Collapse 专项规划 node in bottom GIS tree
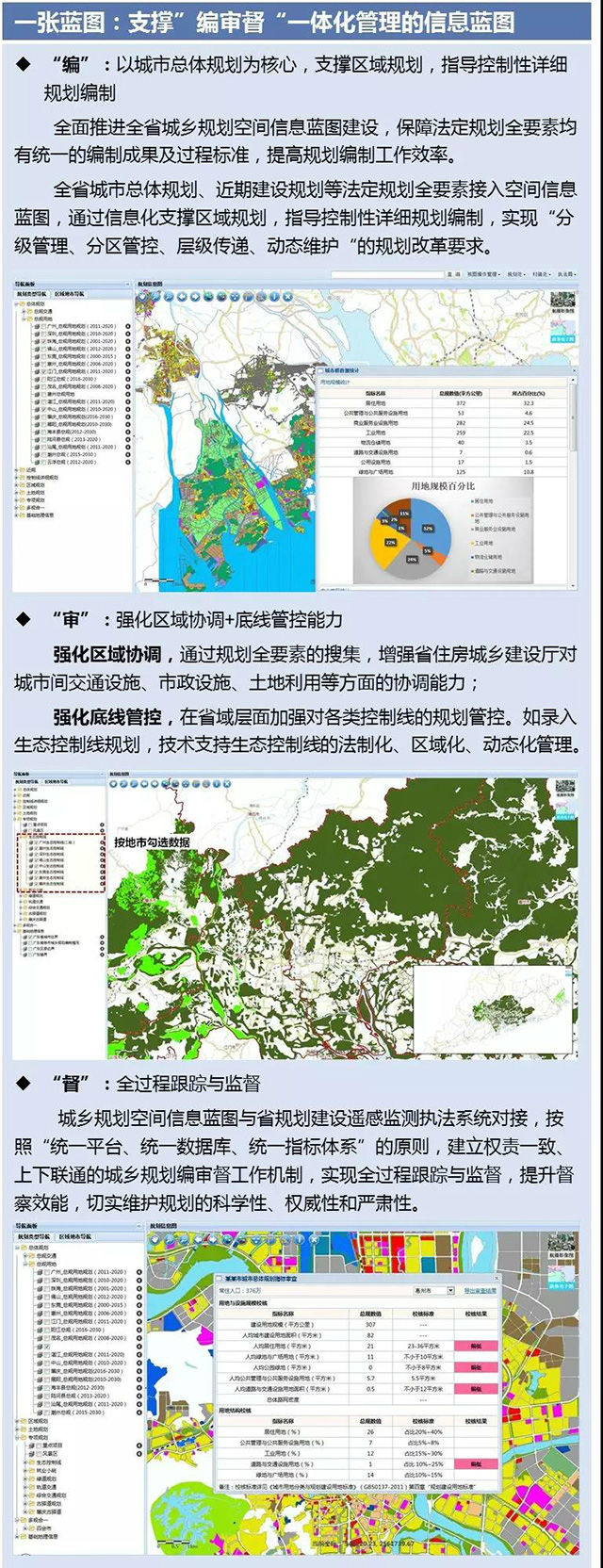 point(17,1437)
